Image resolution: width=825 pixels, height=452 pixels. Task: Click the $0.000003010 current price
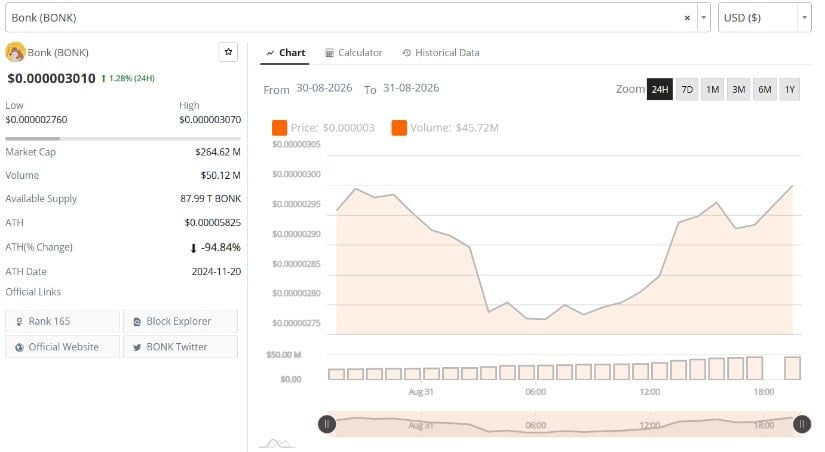[52, 78]
